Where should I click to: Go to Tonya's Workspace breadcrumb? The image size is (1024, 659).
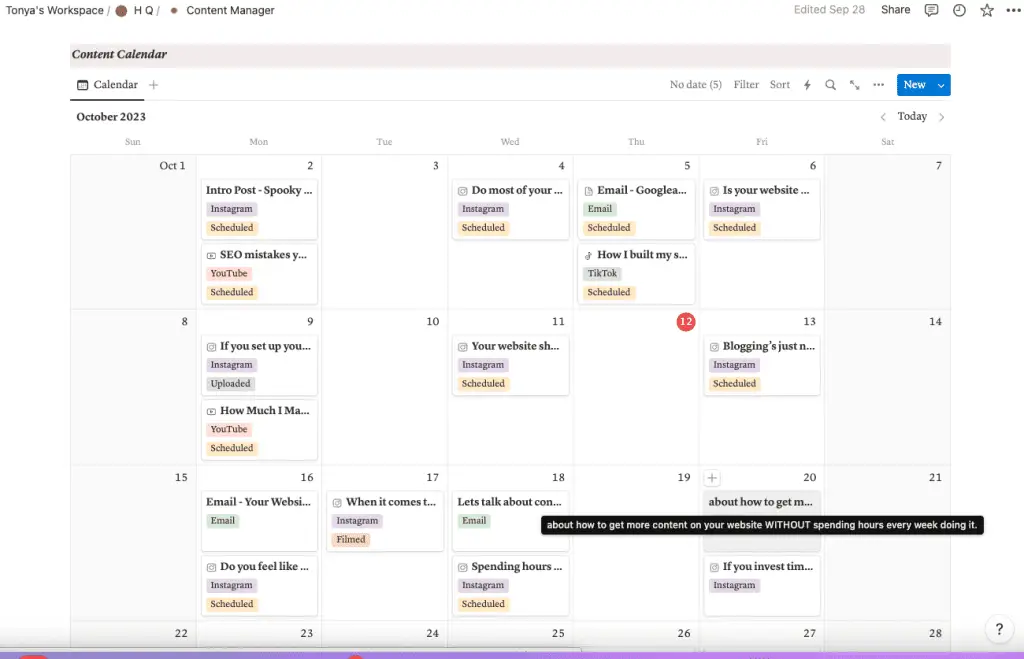coord(55,10)
